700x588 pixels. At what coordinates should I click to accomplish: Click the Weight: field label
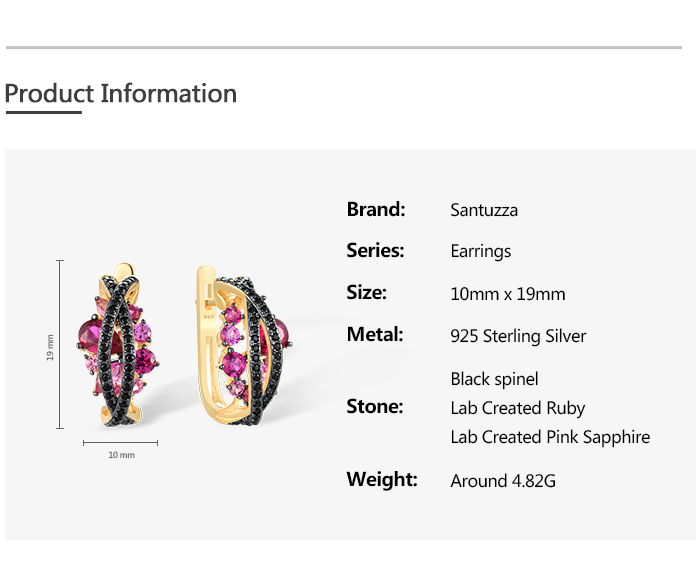tap(382, 479)
